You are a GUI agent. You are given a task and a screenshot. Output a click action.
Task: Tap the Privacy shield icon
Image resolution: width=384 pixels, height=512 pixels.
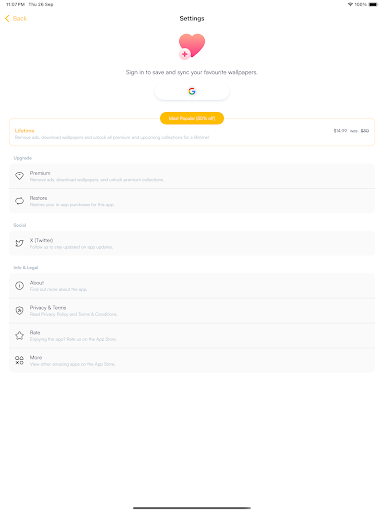19,311
